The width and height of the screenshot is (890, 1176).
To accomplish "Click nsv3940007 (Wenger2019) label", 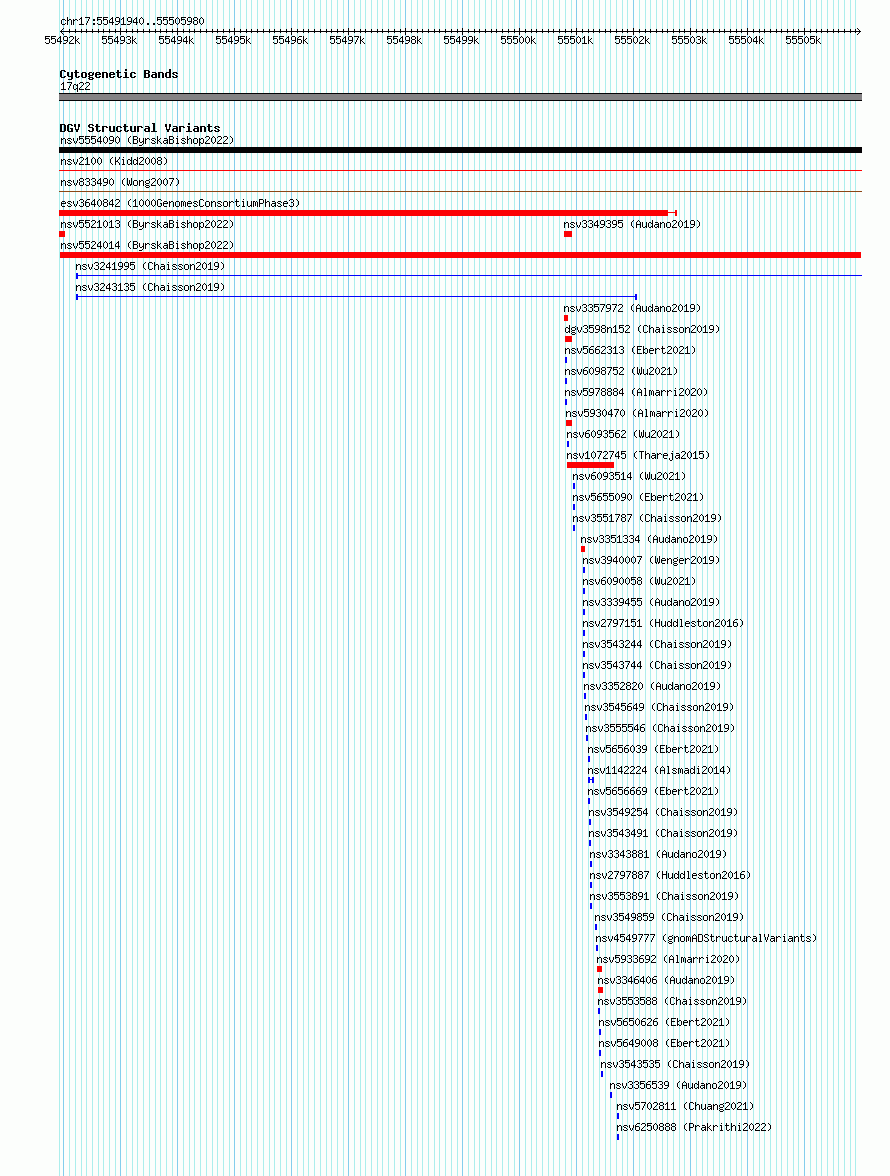I will point(651,560).
